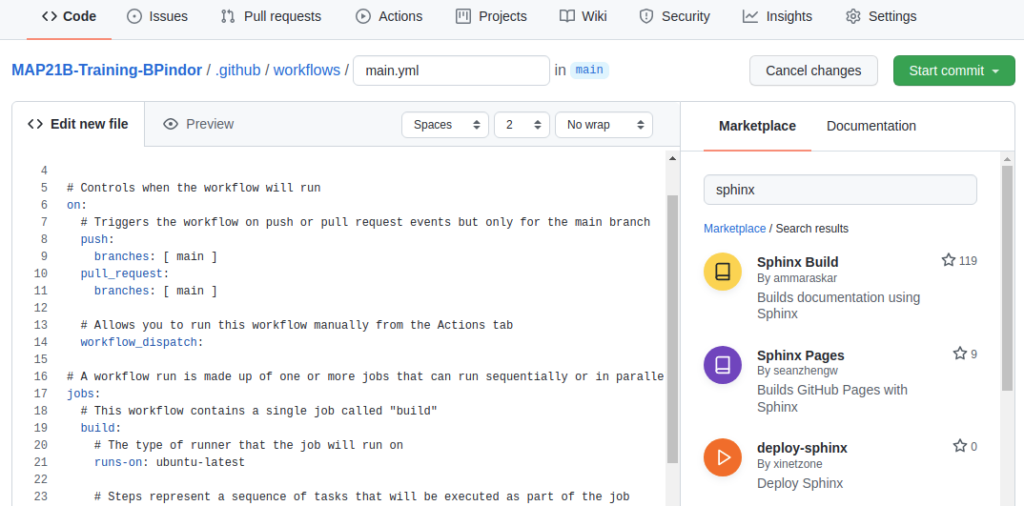The width and height of the screenshot is (1024, 506).
Task: Click the Sphinx Pages purple book icon
Action: pos(722,364)
